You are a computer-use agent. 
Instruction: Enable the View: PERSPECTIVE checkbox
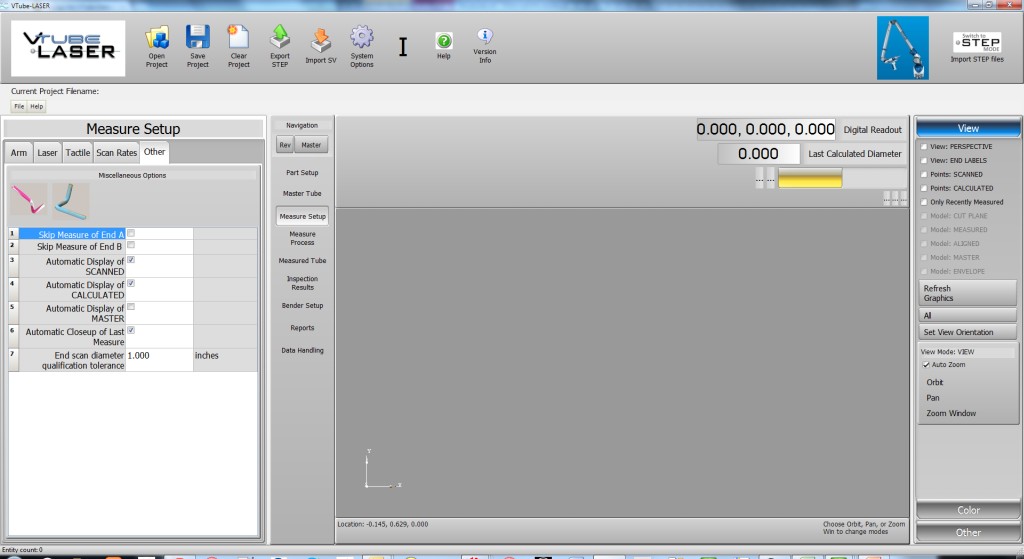click(x=924, y=146)
